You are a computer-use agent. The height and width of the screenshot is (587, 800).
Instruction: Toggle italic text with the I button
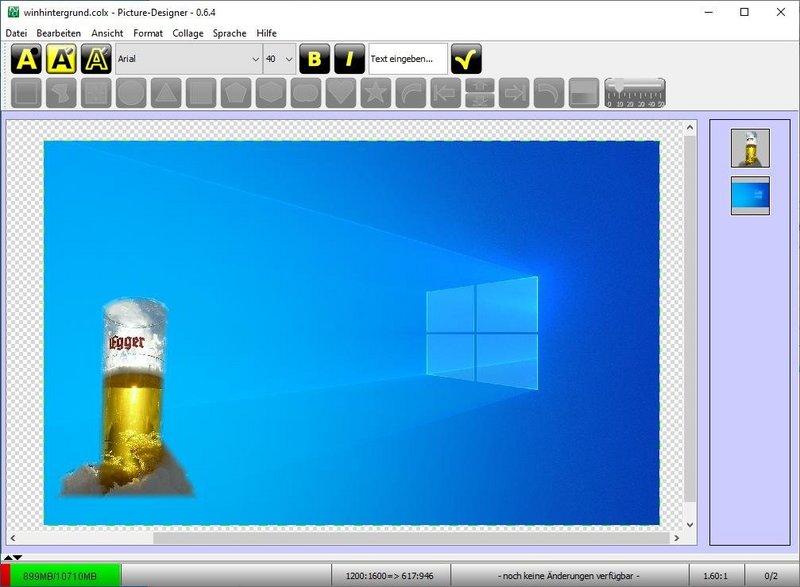point(349,59)
